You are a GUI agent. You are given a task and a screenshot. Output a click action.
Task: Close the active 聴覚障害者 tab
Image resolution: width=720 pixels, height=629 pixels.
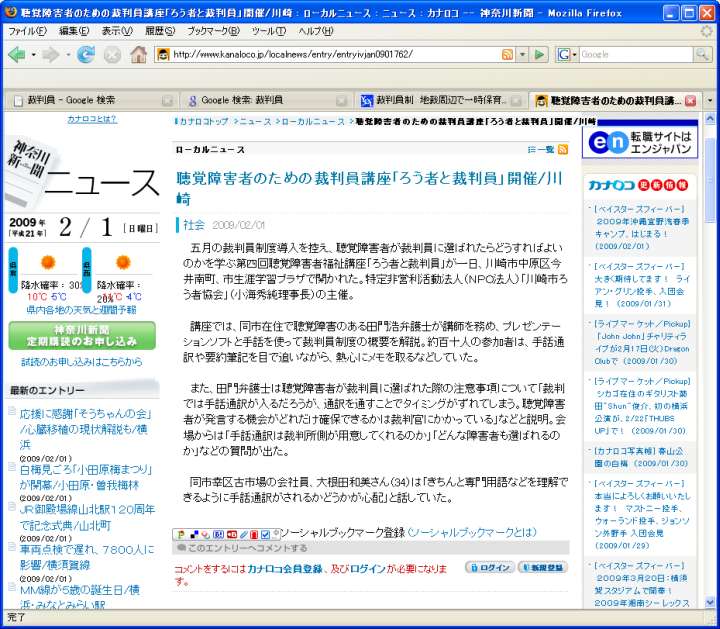tap(689, 101)
